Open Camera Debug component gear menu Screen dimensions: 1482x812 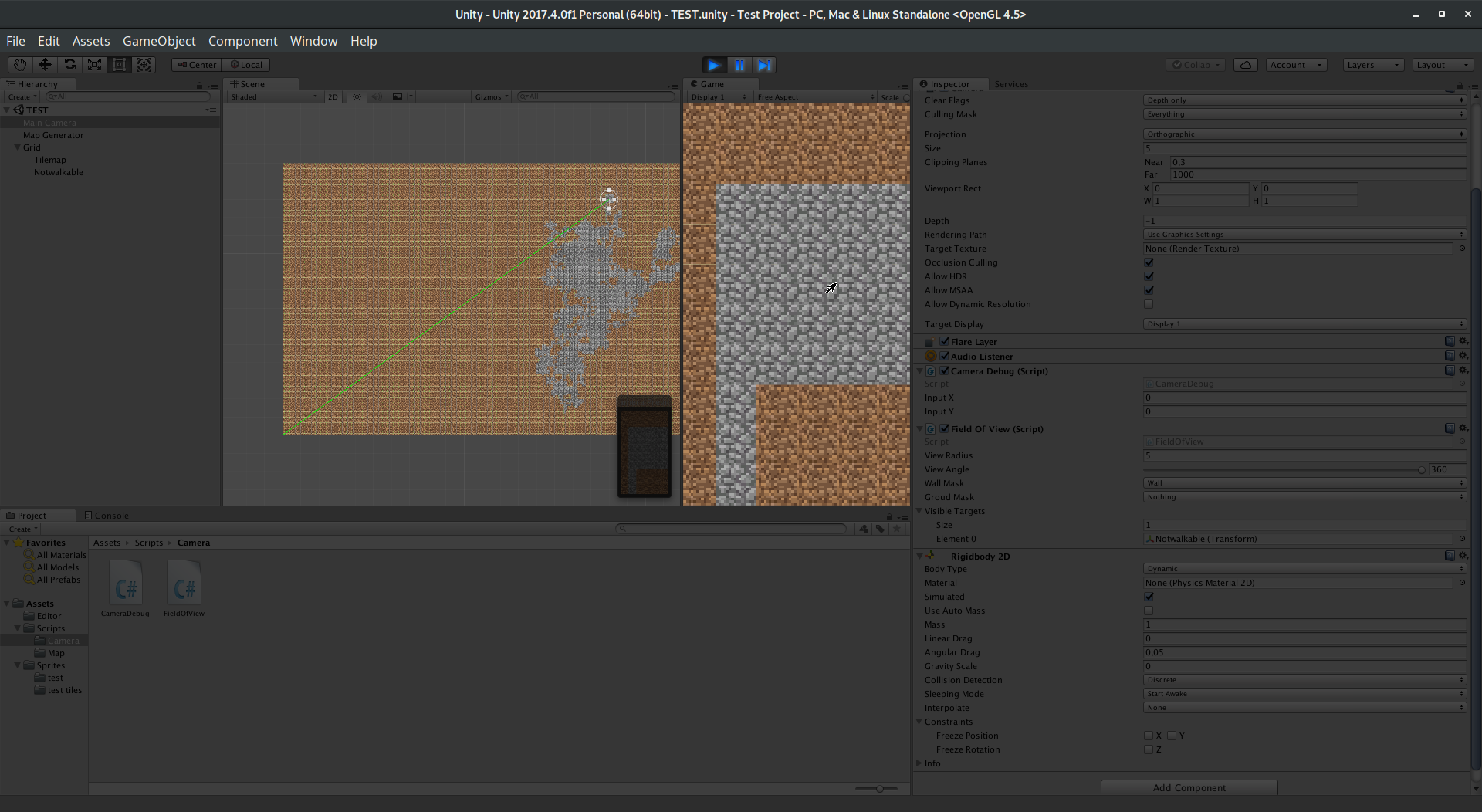coord(1463,370)
